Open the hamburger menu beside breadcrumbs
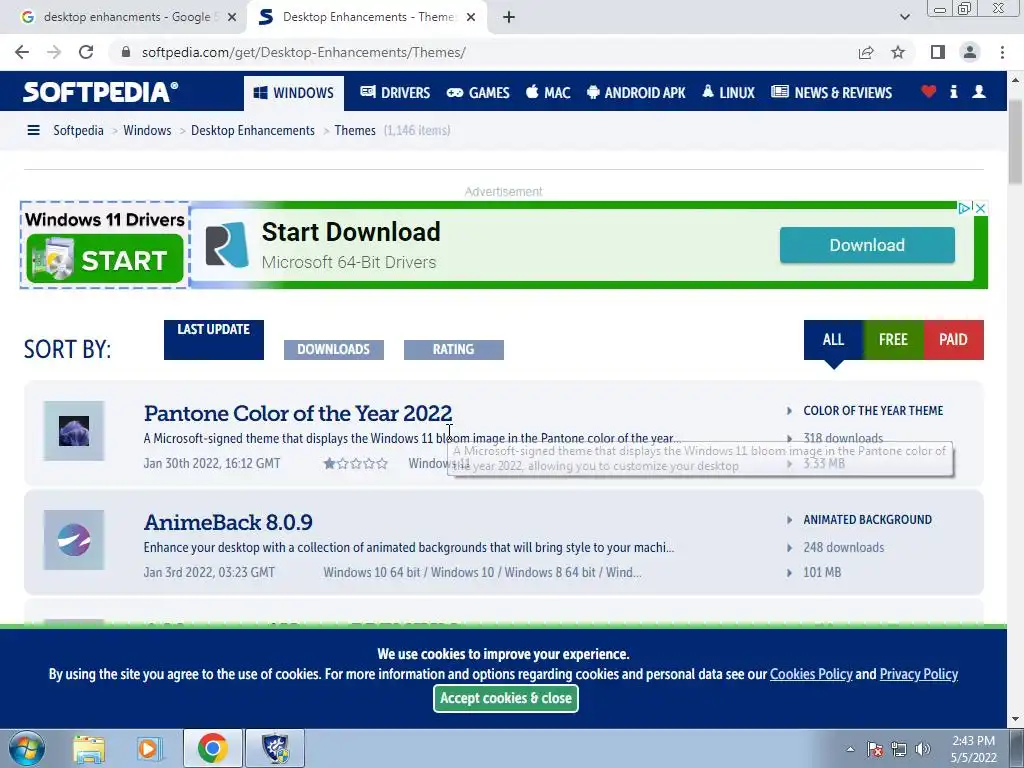The height and width of the screenshot is (768, 1024). pos(33,130)
